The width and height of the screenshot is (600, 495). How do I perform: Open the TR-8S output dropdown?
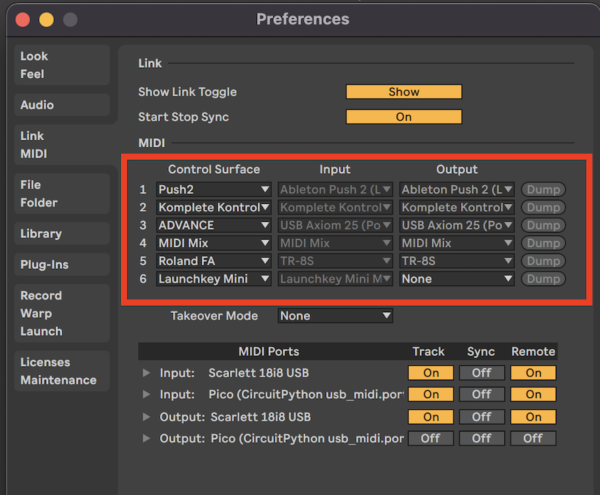point(457,261)
